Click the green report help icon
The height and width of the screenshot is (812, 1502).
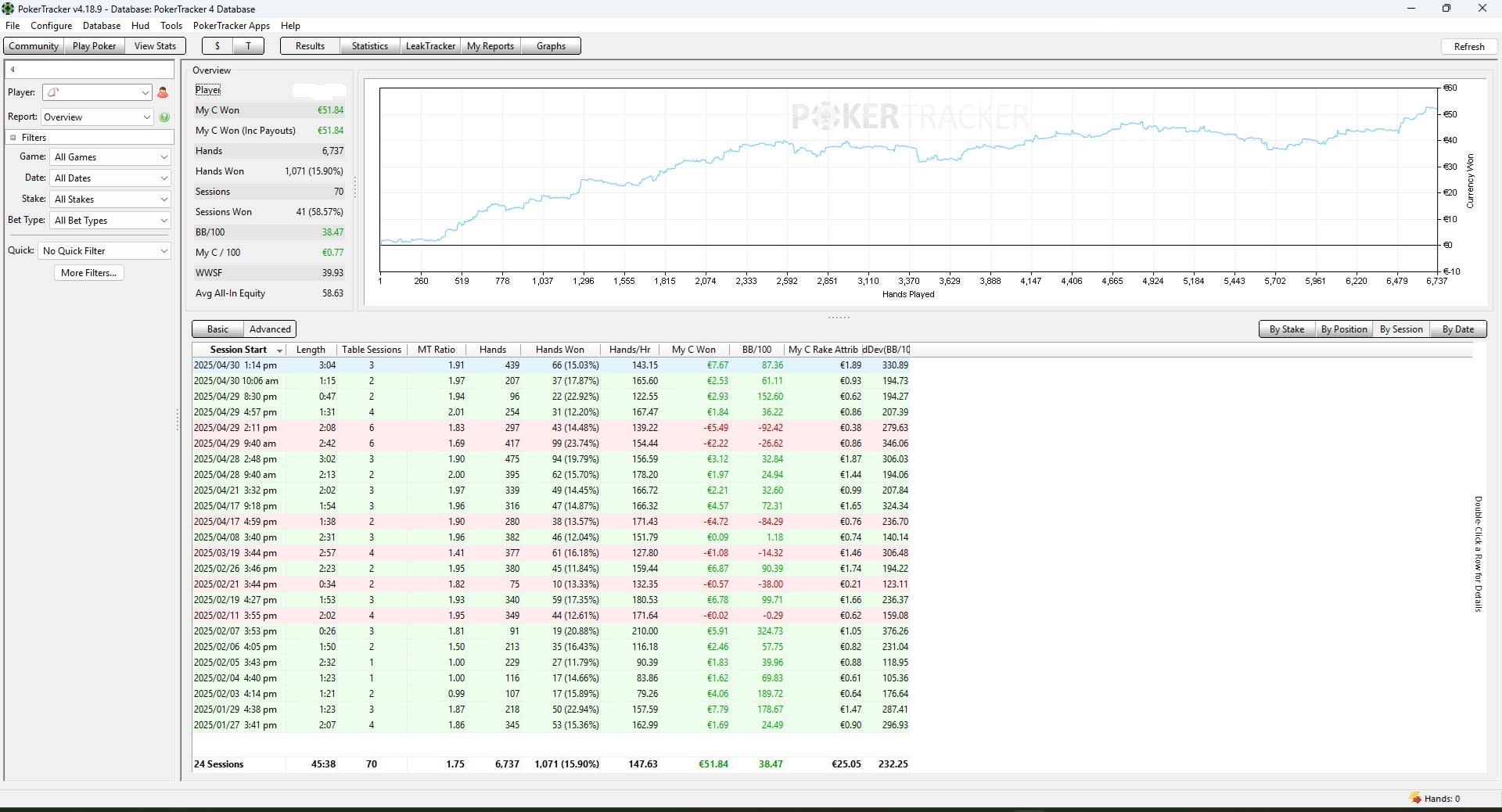coord(164,117)
